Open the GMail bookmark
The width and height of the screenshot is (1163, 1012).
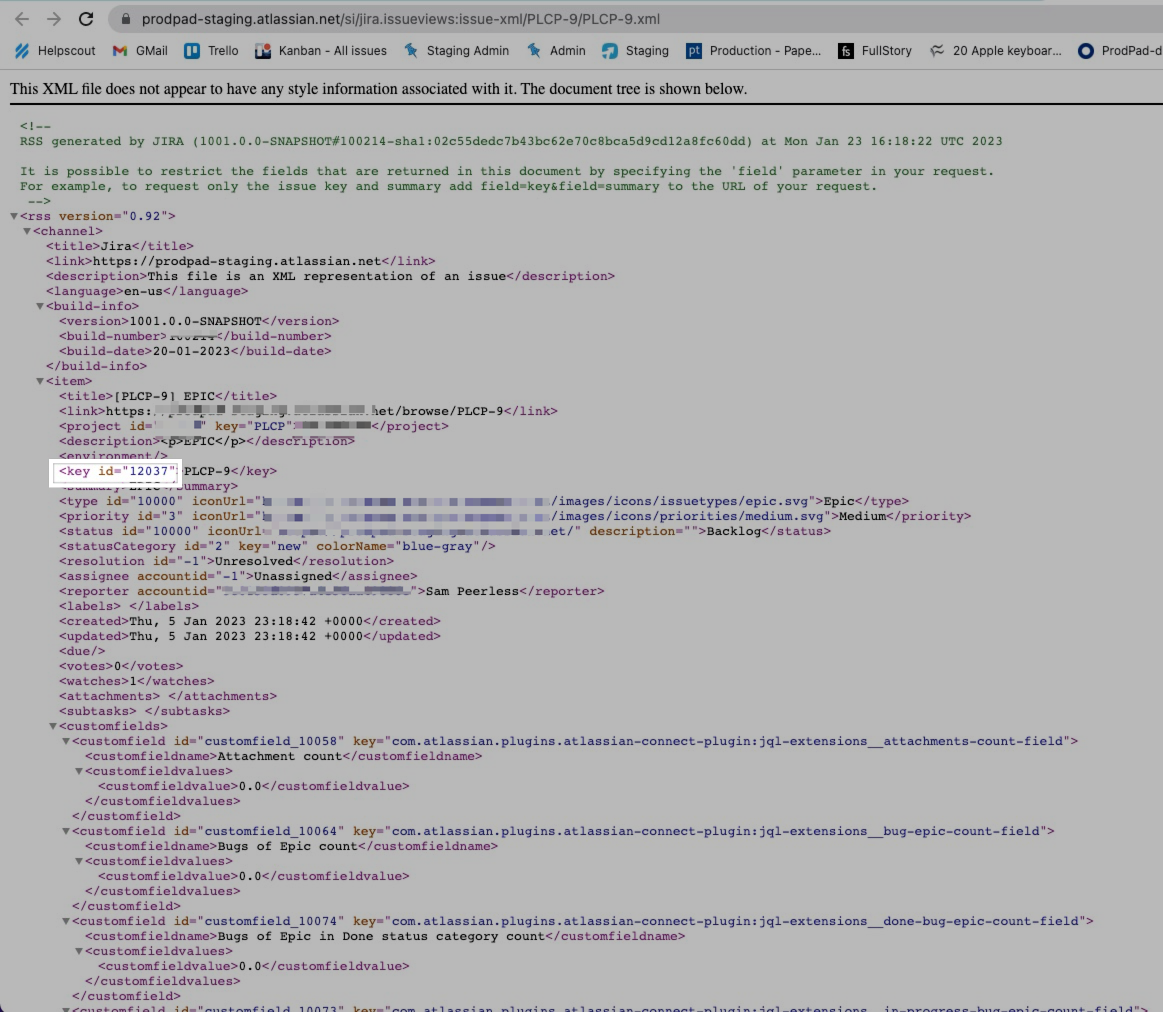[140, 50]
